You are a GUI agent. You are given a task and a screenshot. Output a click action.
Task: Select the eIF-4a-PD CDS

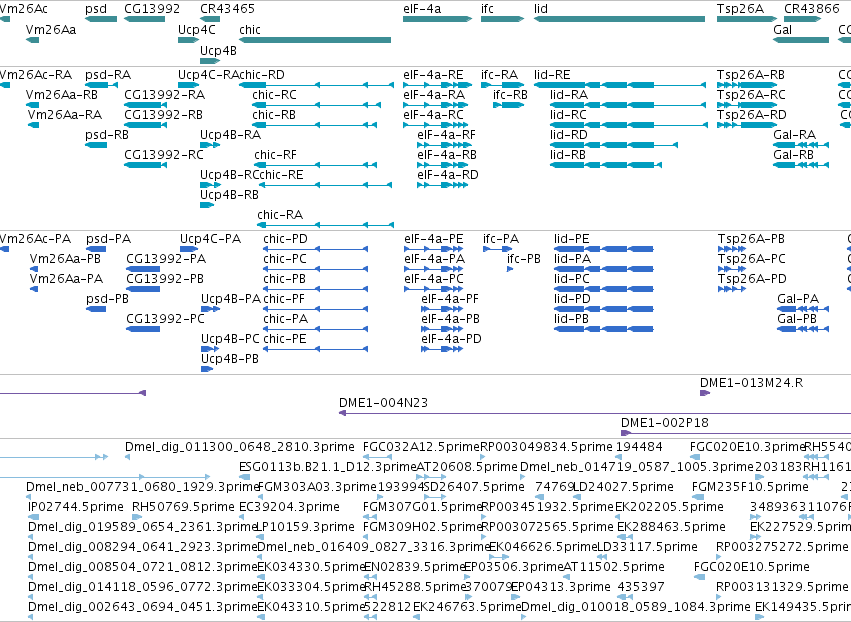click(442, 349)
